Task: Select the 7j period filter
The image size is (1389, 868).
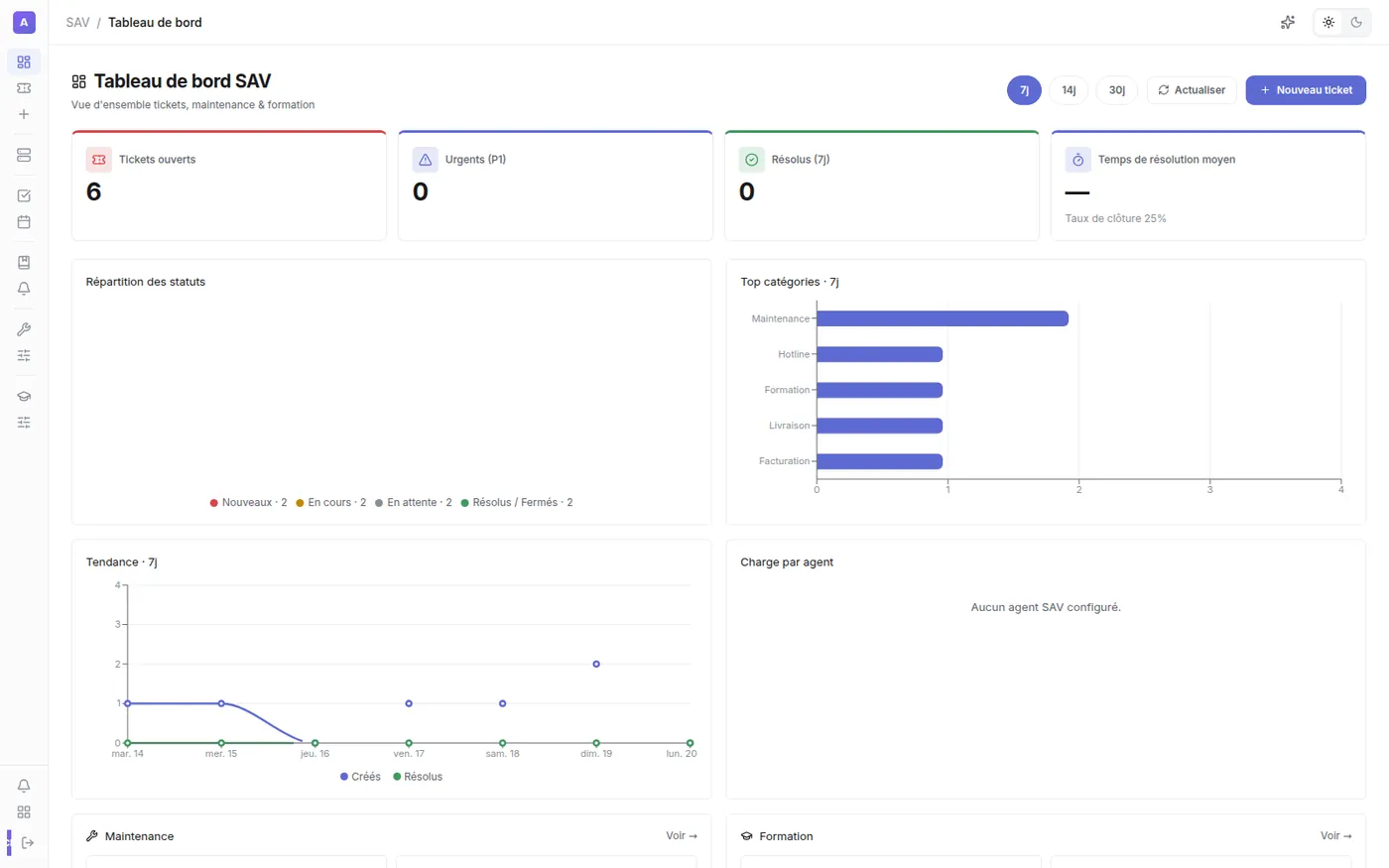Action: (x=1024, y=90)
